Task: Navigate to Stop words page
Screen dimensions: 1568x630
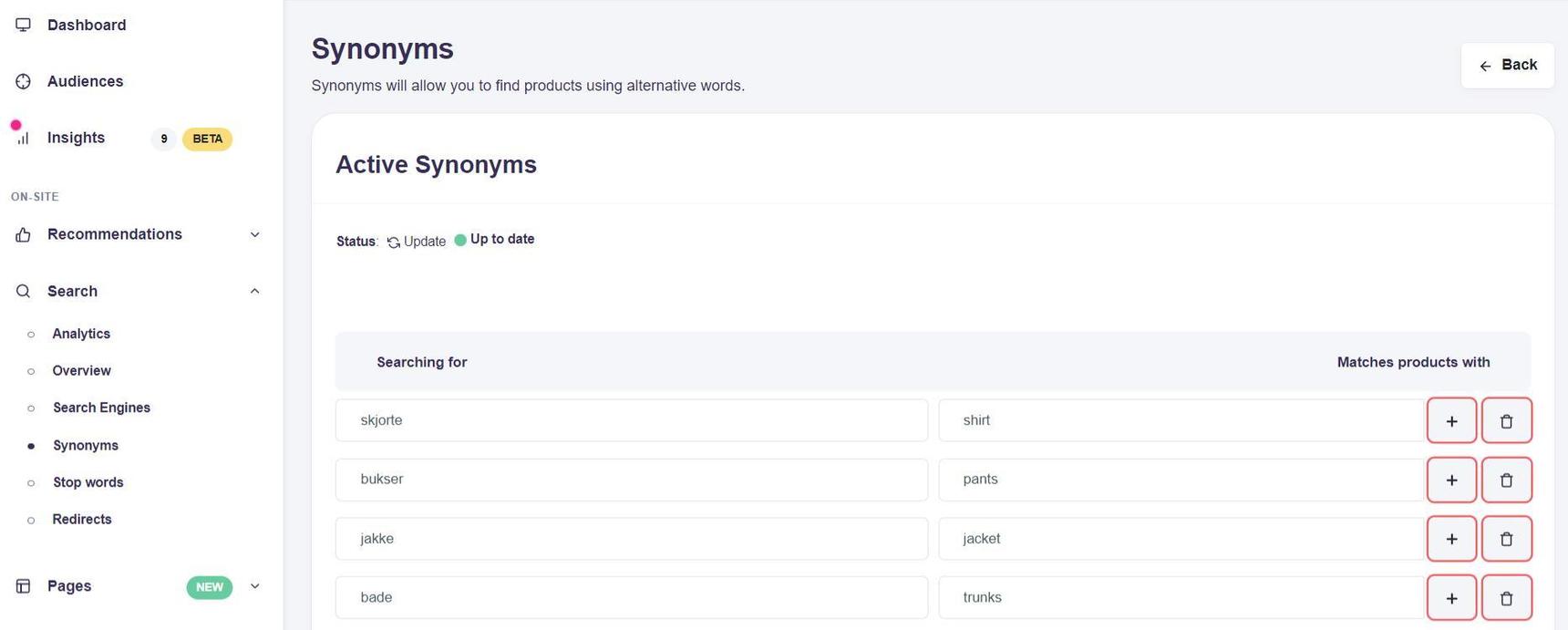Action: point(88,482)
